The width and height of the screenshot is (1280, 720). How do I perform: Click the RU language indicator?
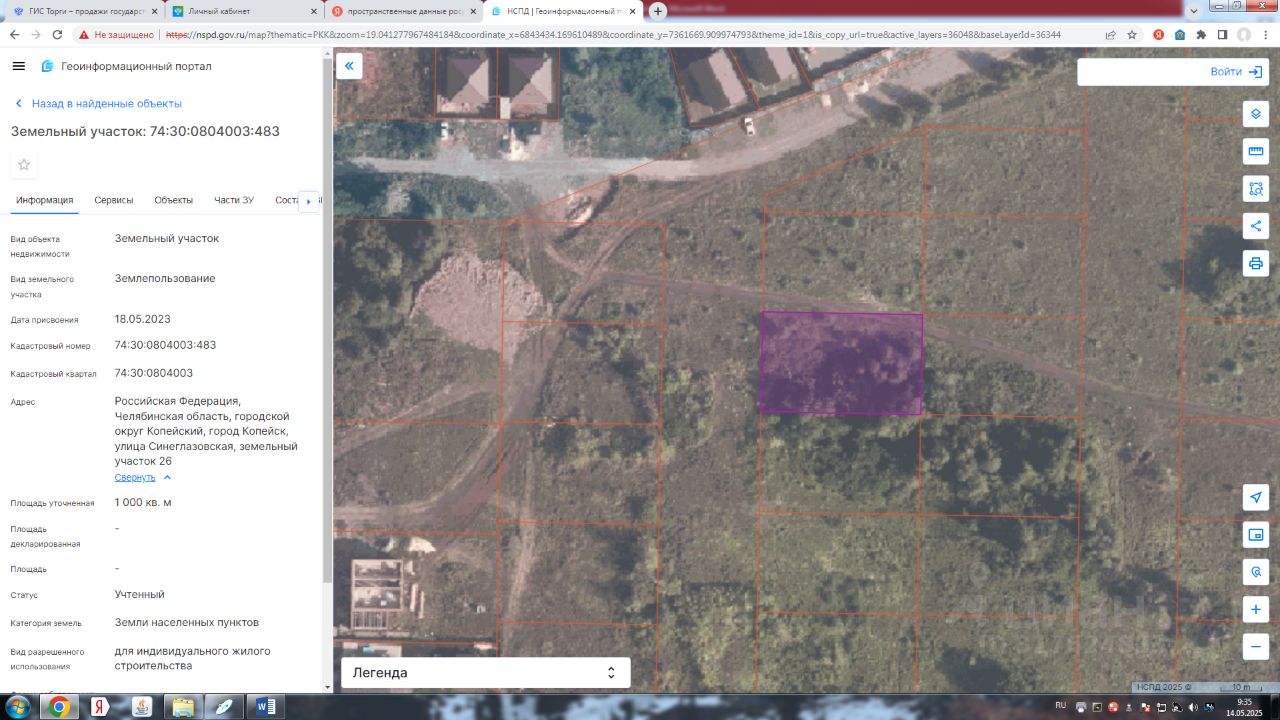click(x=1061, y=706)
